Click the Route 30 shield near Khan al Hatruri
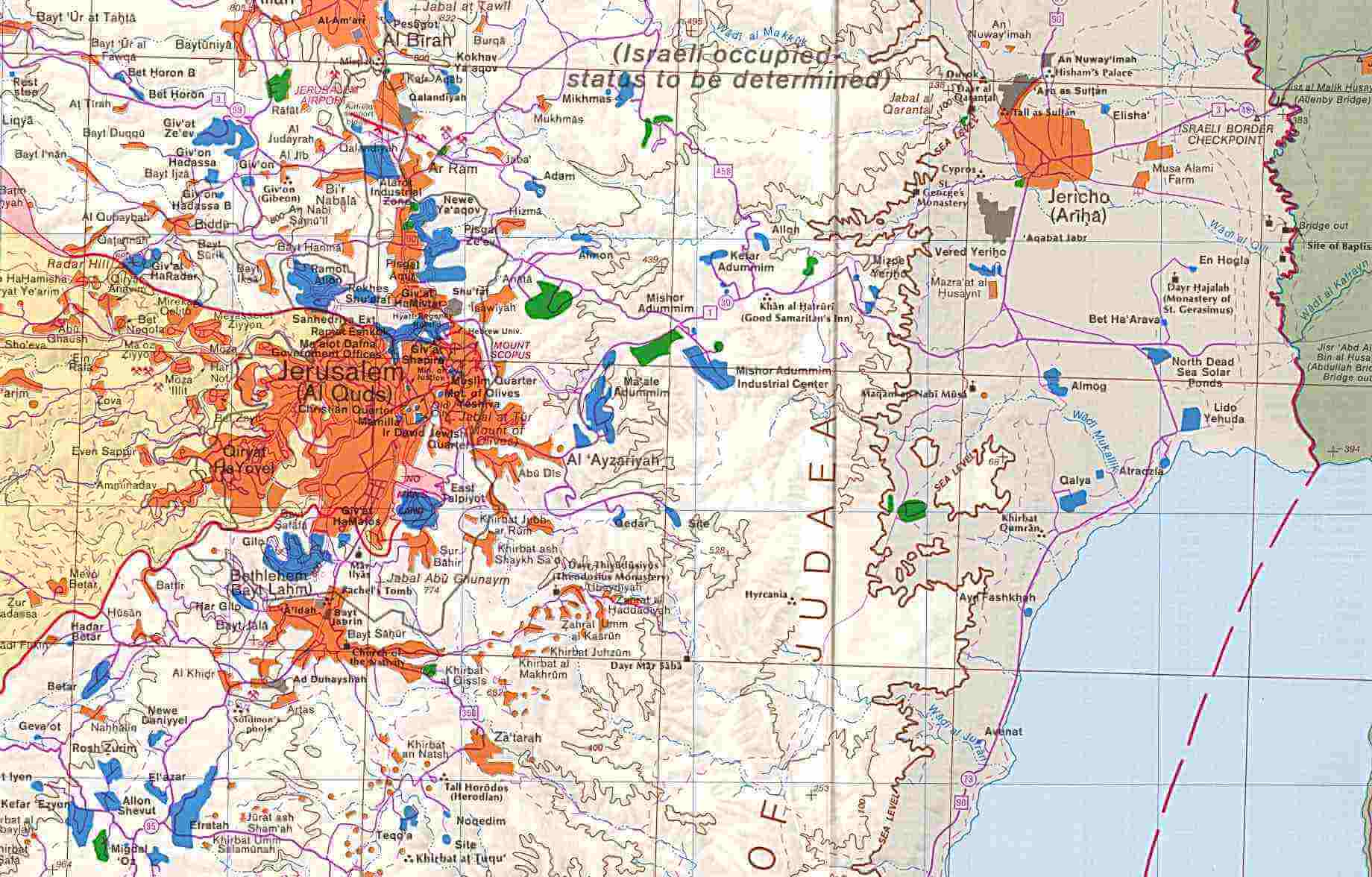Screen dimensions: 1372x877 coord(726,301)
